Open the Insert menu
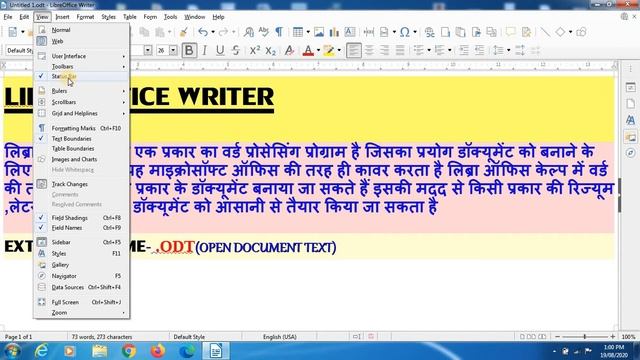 (x=62, y=17)
